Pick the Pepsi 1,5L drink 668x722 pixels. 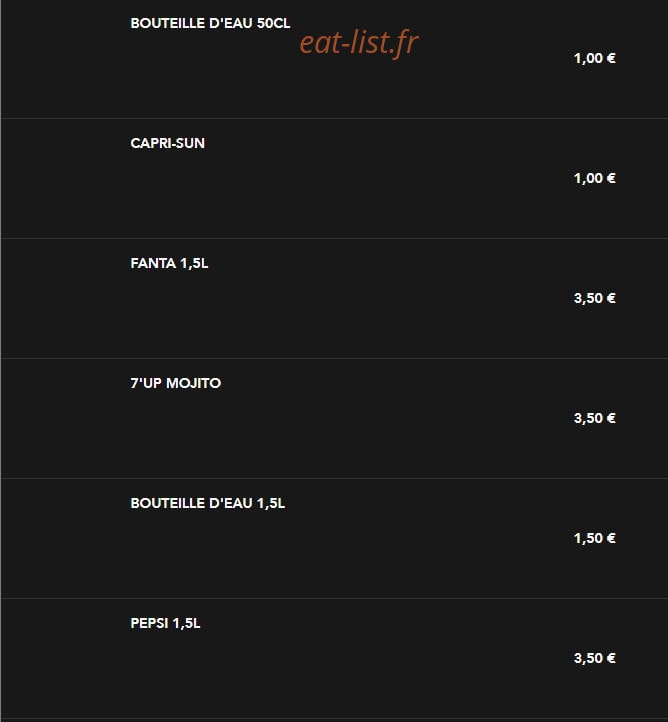tap(165, 623)
